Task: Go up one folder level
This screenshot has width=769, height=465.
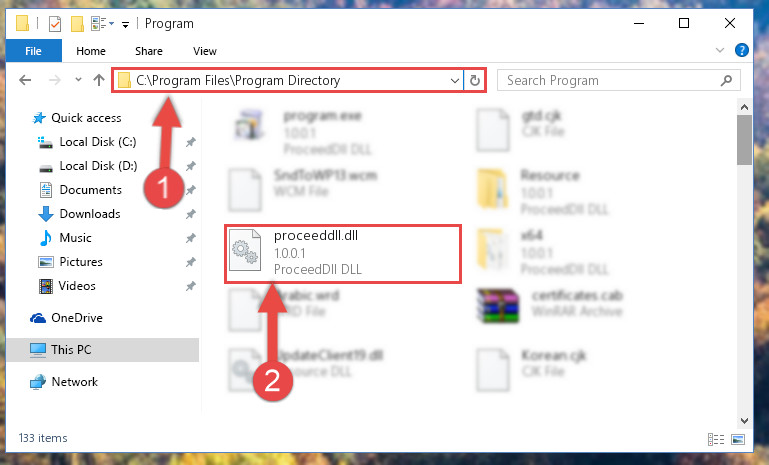Action: 99,80
